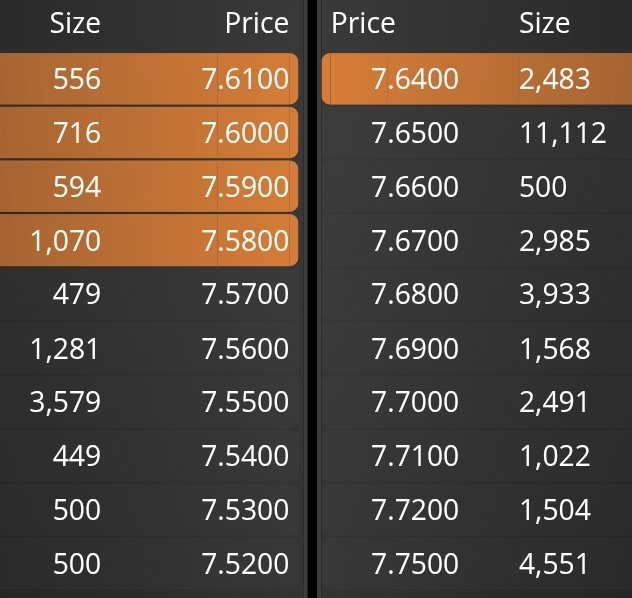Viewport: 632px width, 598px height.
Task: Select the 7.6000 bid price row
Action: [245, 133]
